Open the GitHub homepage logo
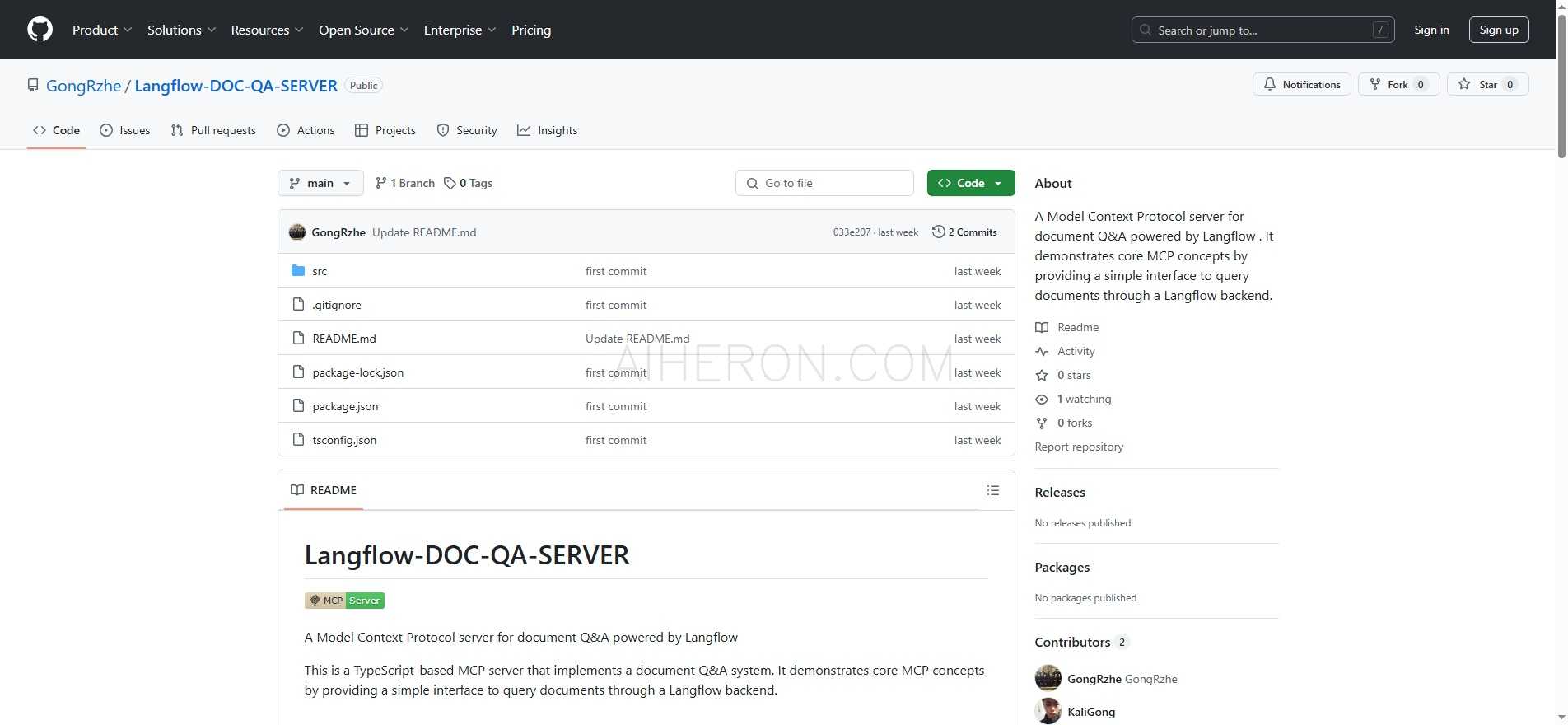1568x725 pixels. coord(40,30)
